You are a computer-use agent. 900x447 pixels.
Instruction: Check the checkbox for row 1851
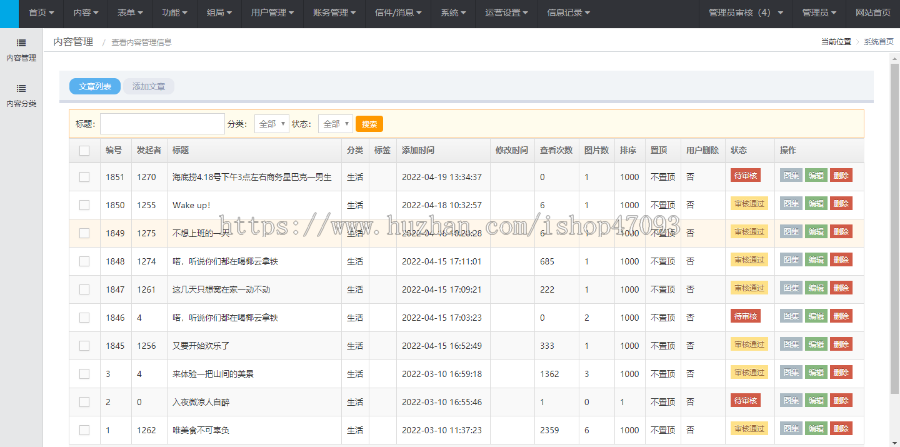84,177
